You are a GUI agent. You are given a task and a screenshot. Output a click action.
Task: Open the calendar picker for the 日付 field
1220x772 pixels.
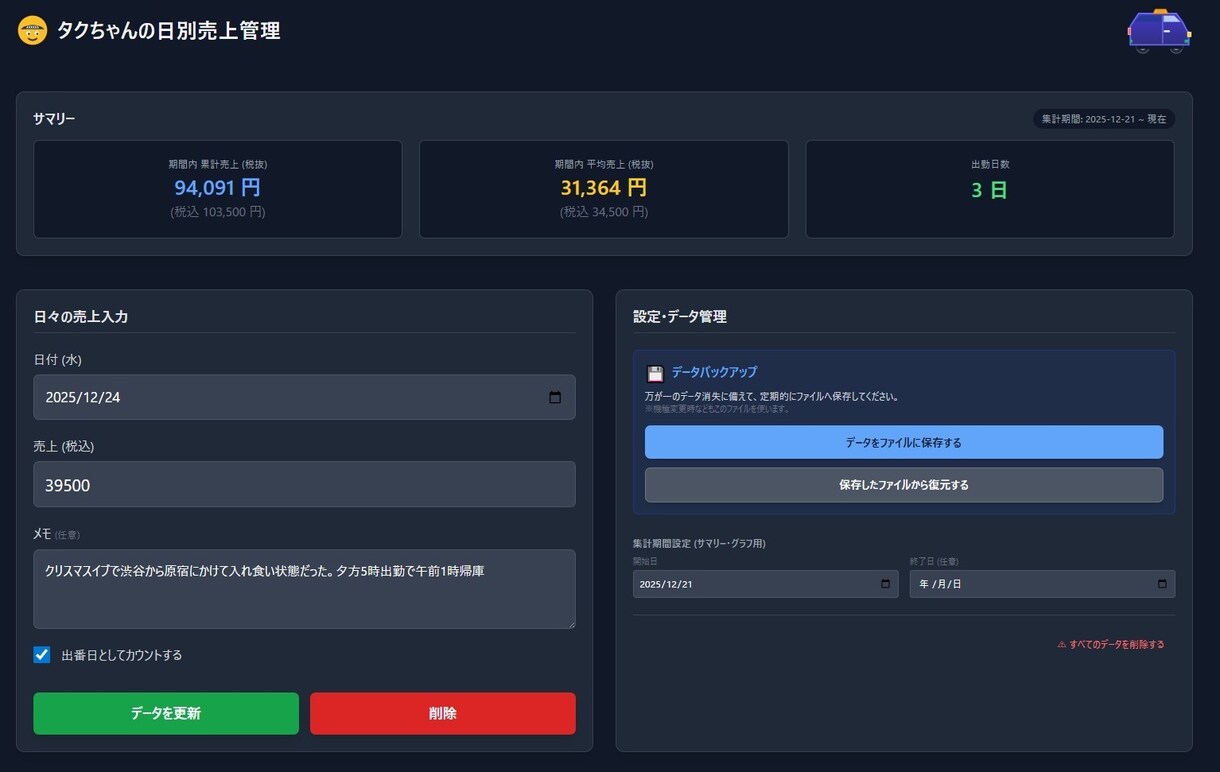[x=556, y=397]
